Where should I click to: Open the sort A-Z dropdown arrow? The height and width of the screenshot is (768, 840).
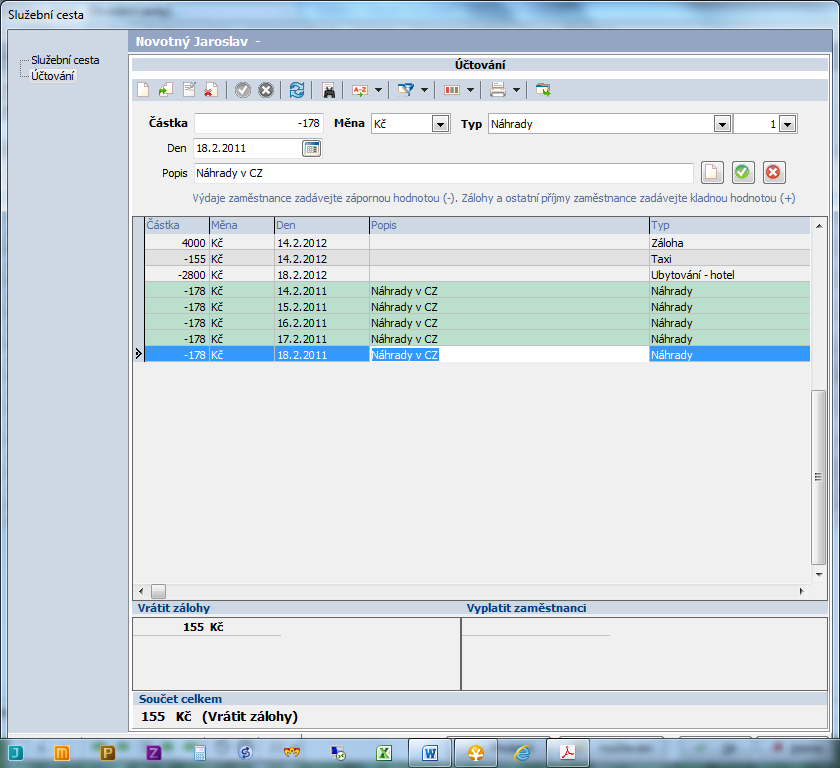tap(378, 90)
